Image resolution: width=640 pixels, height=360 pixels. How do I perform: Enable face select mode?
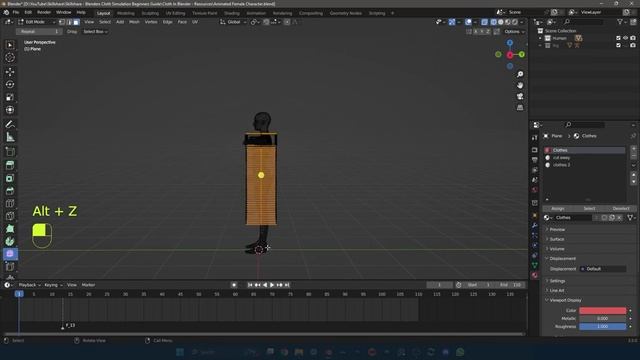[x=76, y=22]
